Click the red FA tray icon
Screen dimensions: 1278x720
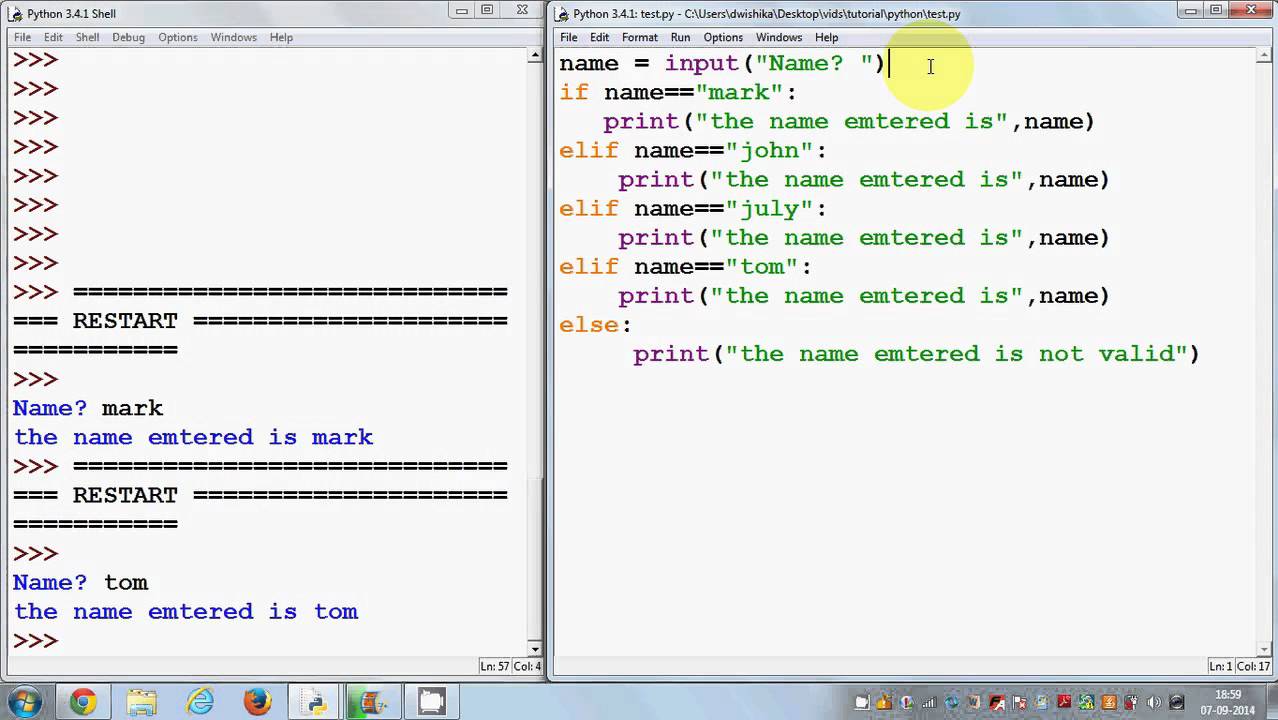[997, 702]
